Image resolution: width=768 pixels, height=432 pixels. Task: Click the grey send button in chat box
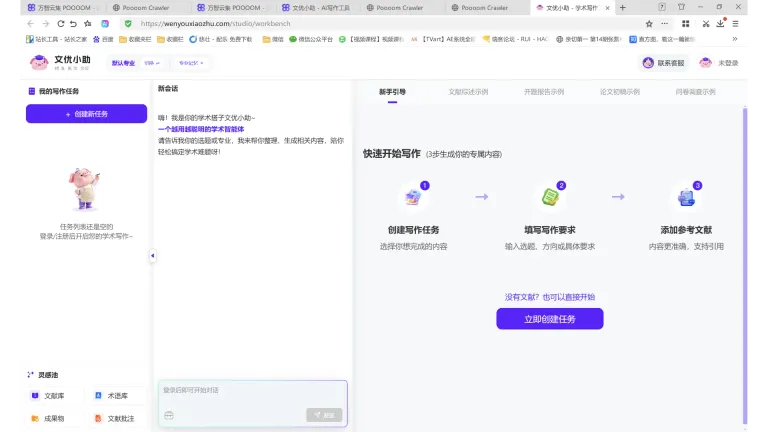324,415
